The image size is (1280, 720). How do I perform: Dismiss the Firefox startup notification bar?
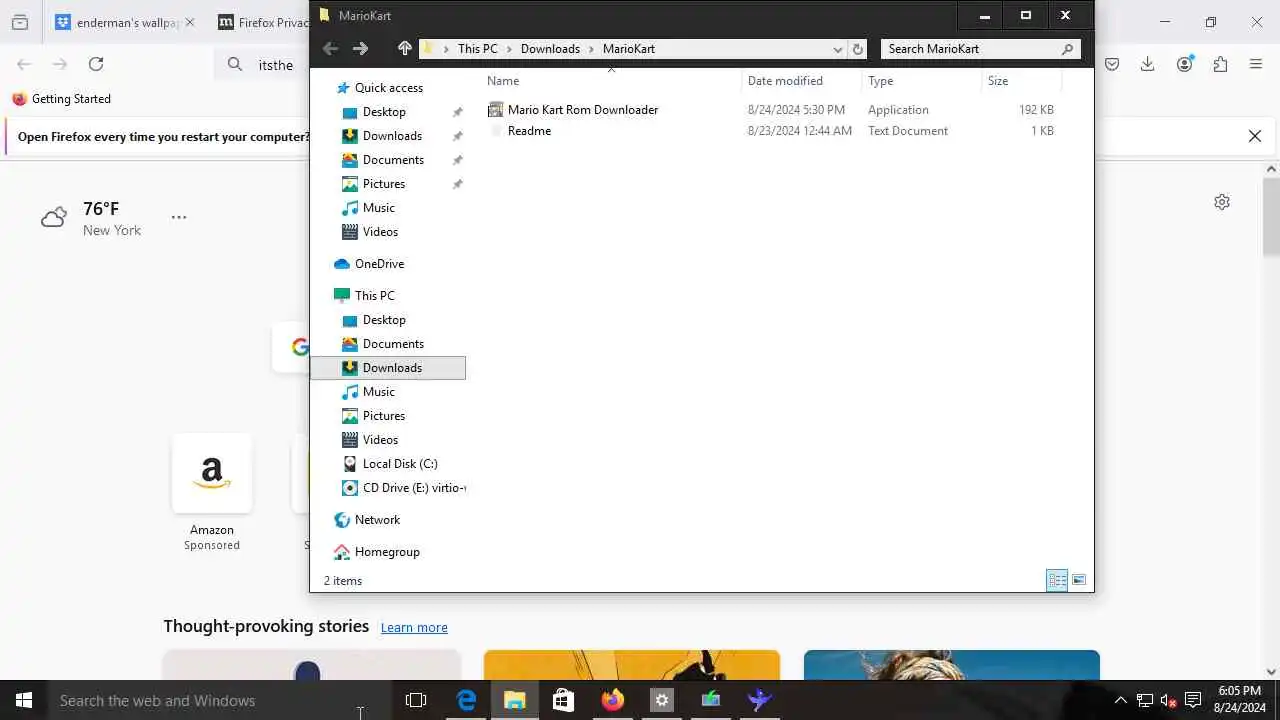pos(1255,136)
